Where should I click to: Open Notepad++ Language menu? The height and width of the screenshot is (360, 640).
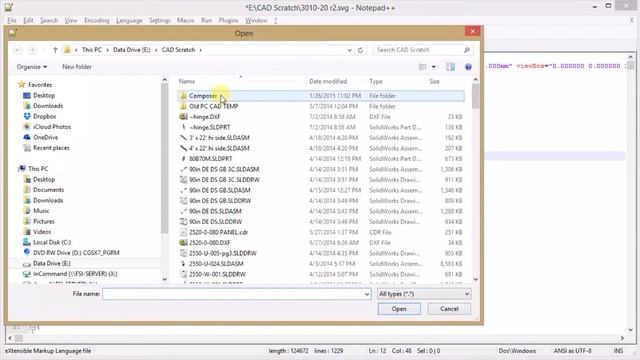[x=129, y=20]
